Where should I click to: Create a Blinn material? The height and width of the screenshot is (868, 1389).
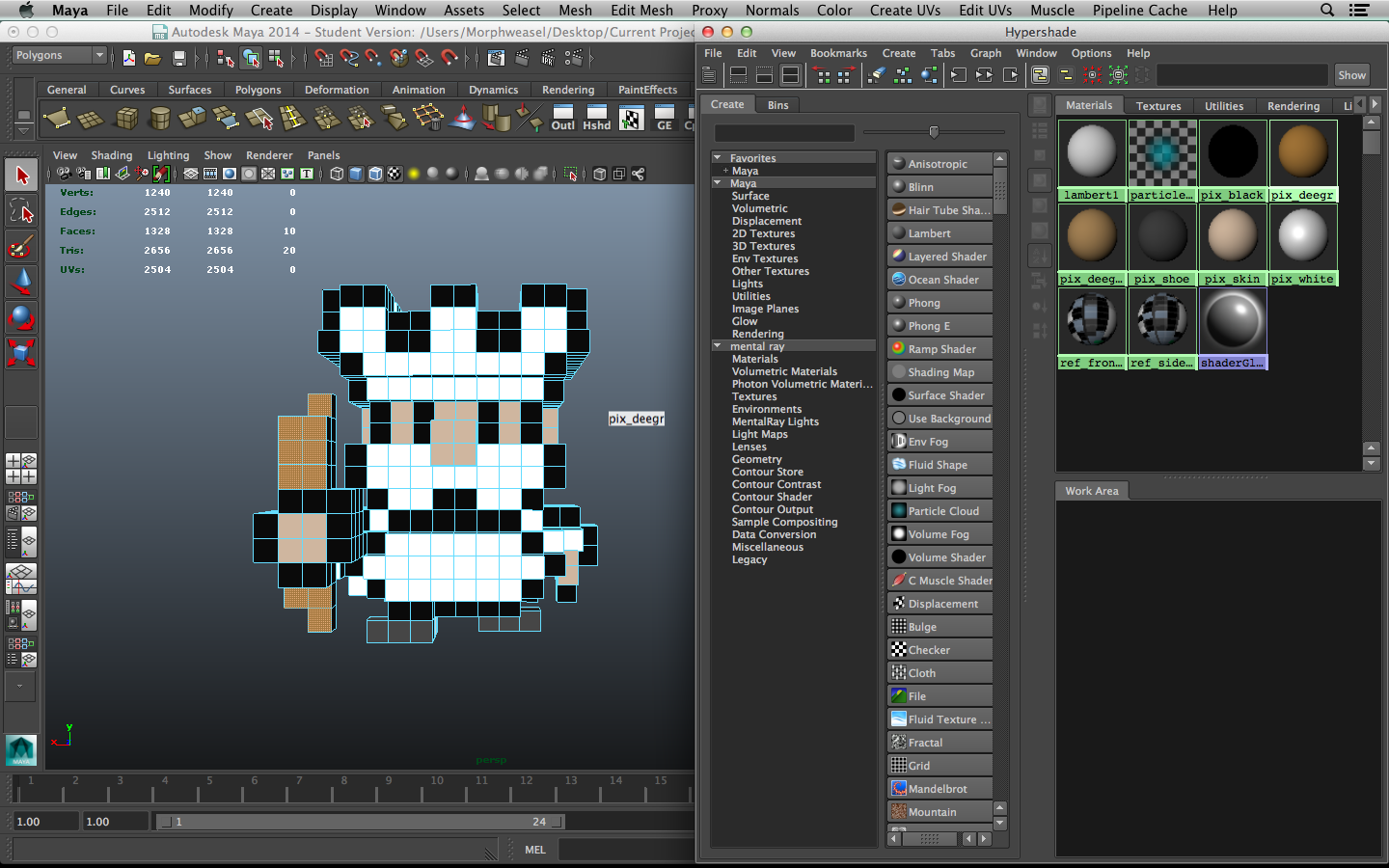[x=940, y=187]
